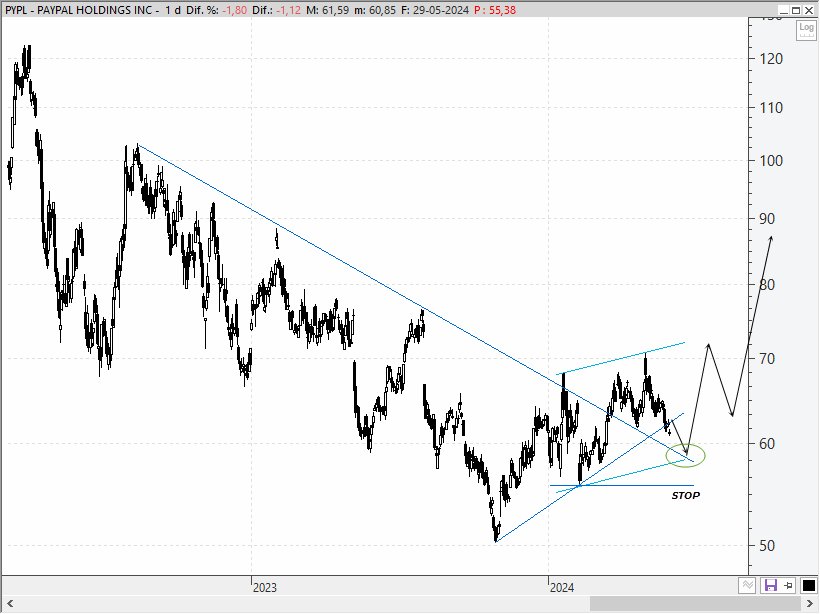The height and width of the screenshot is (614, 820).
Task: Close the PYPL chart window
Action: point(809,10)
